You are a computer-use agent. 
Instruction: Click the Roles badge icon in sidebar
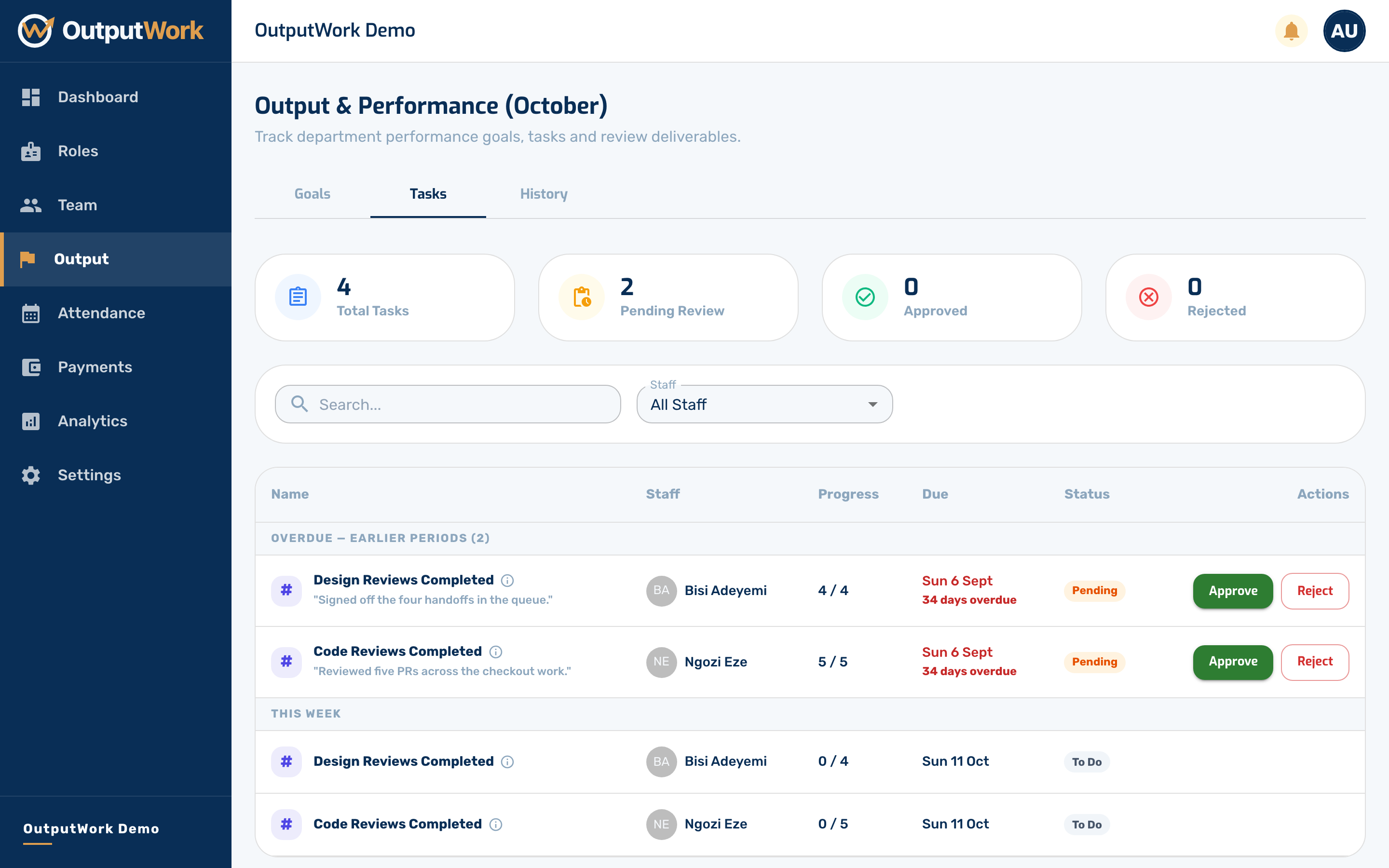coord(31,151)
